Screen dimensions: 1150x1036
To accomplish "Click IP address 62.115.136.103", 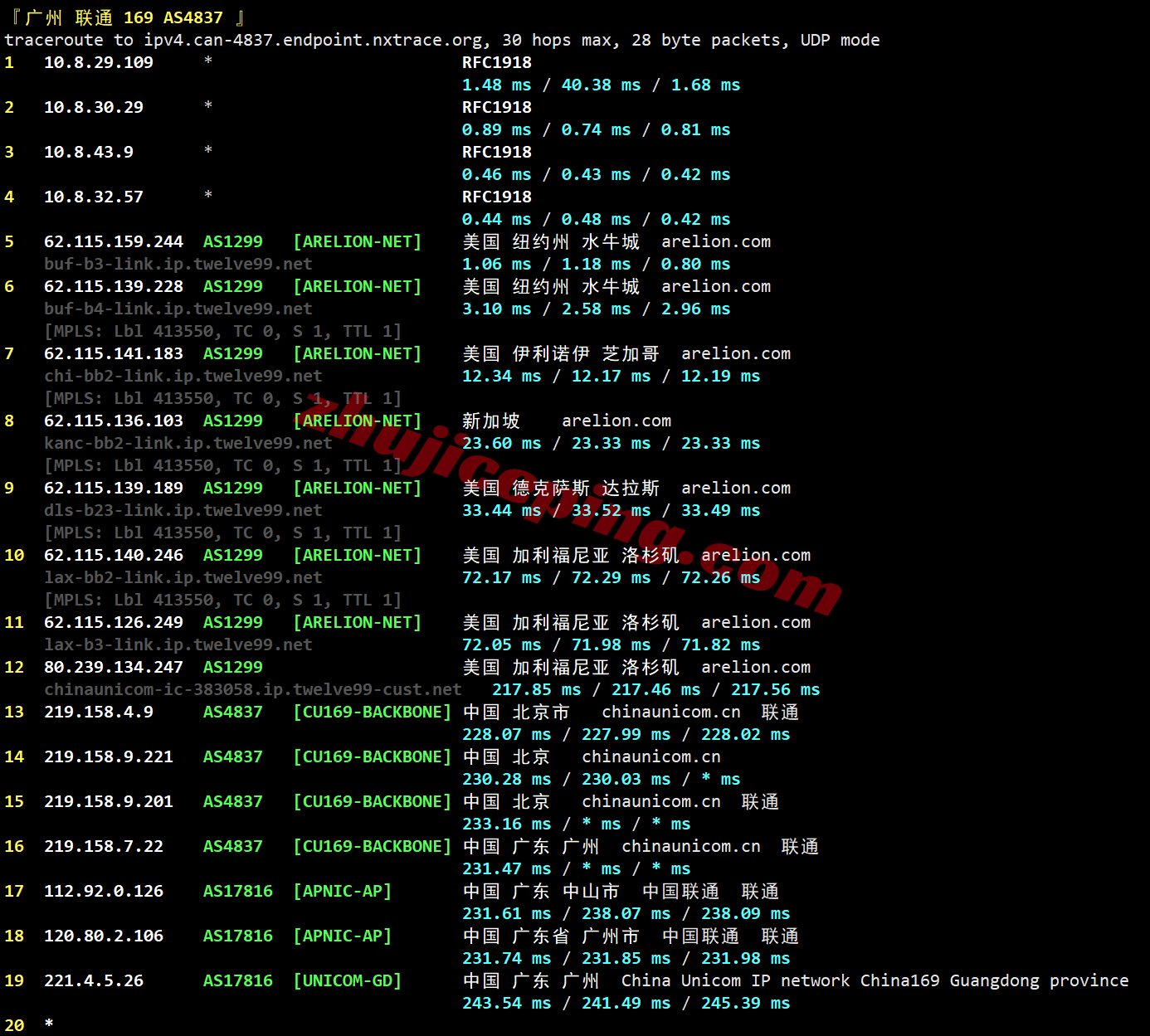I will click(x=114, y=421).
